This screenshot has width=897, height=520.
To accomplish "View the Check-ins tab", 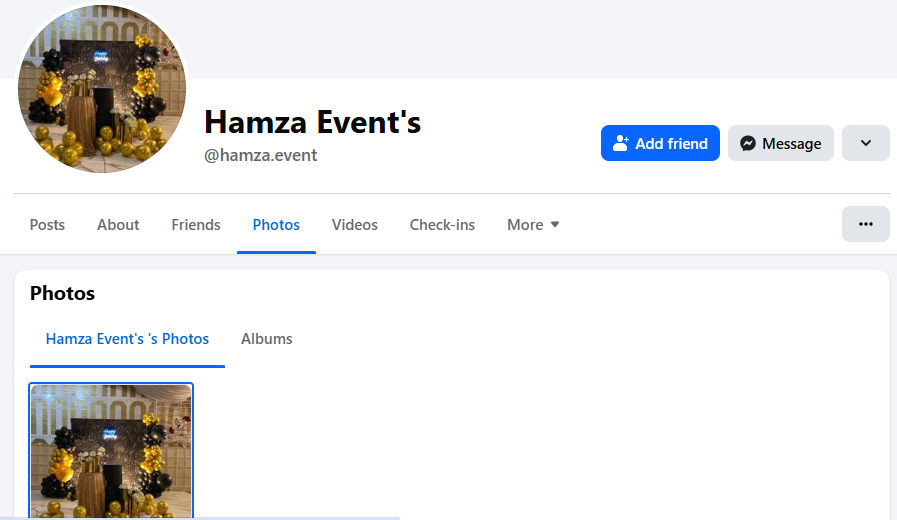I will click(x=442, y=225).
